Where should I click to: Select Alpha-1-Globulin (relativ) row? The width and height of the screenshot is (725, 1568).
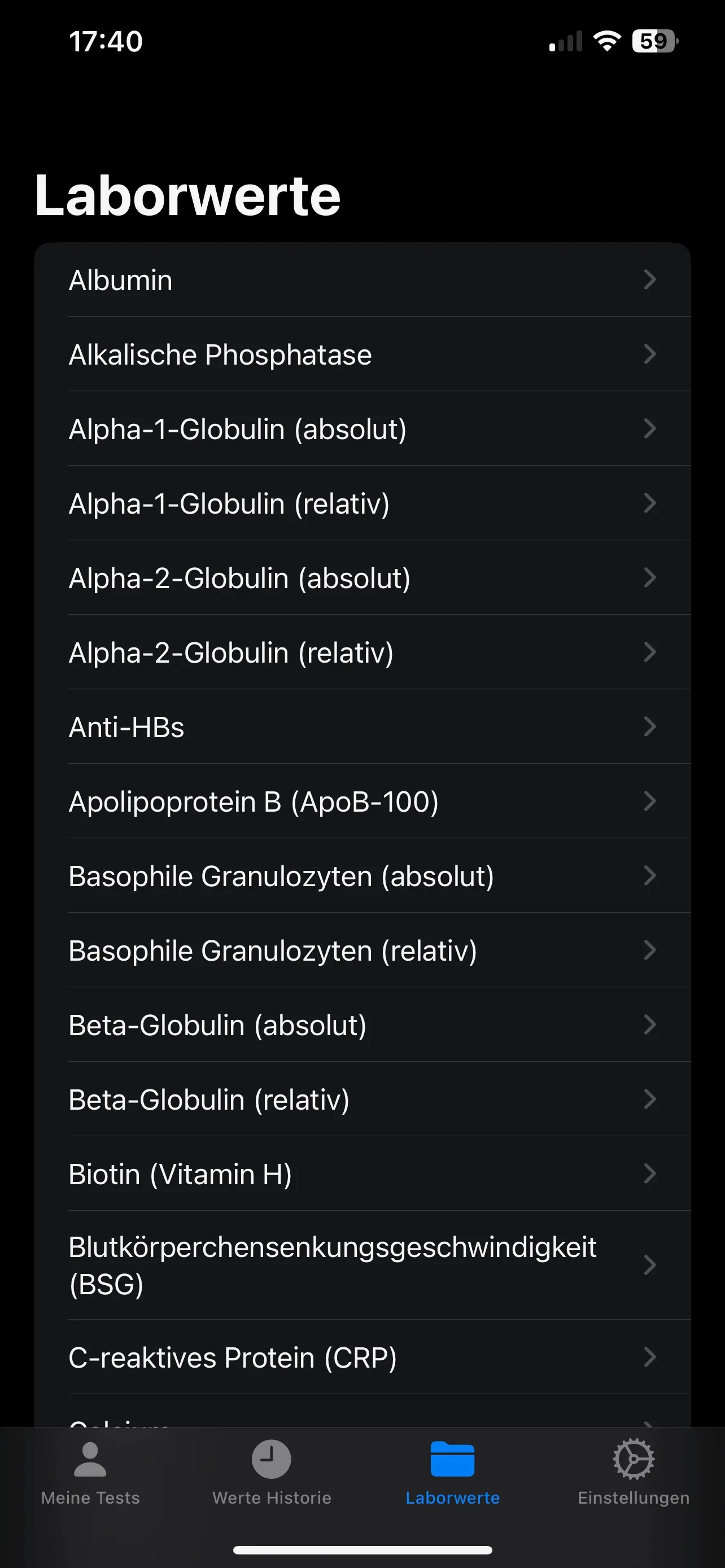tap(362, 503)
